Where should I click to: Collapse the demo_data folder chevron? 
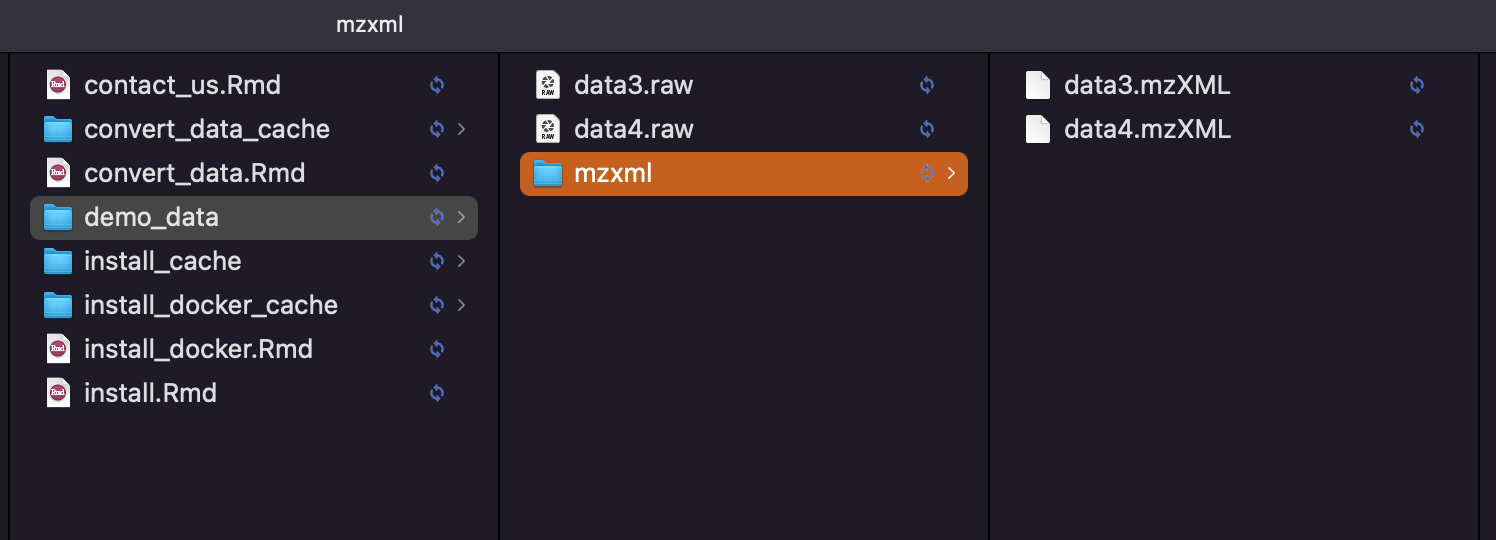(x=461, y=217)
